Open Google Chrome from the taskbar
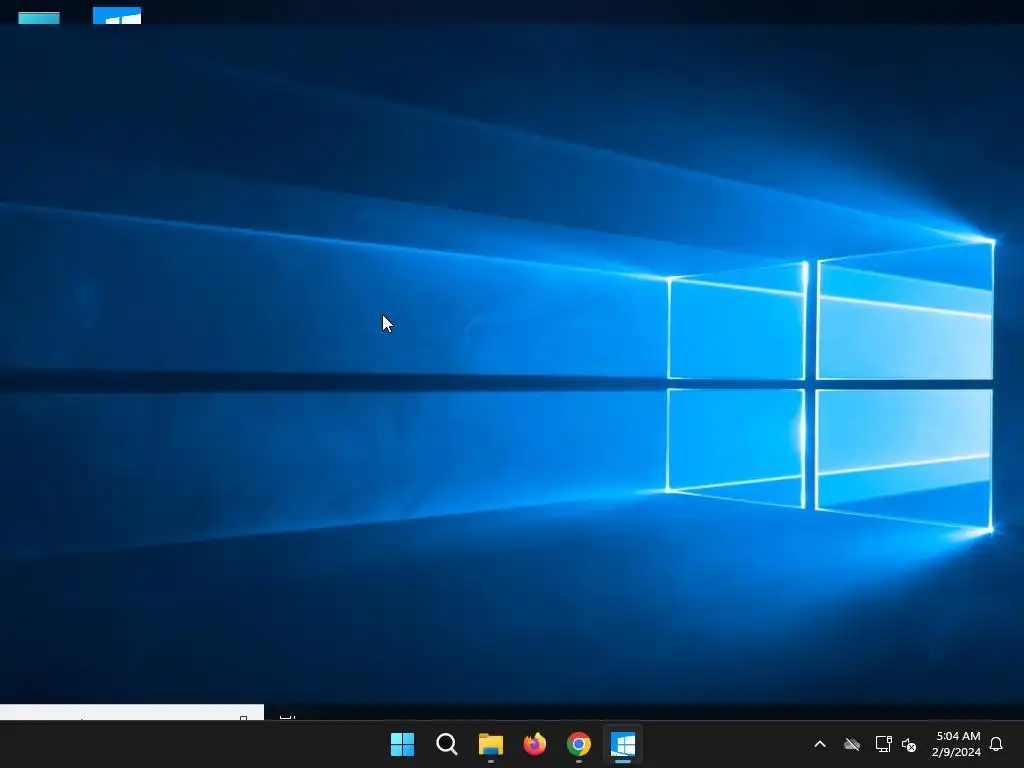This screenshot has height=768, width=1024. tap(579, 744)
